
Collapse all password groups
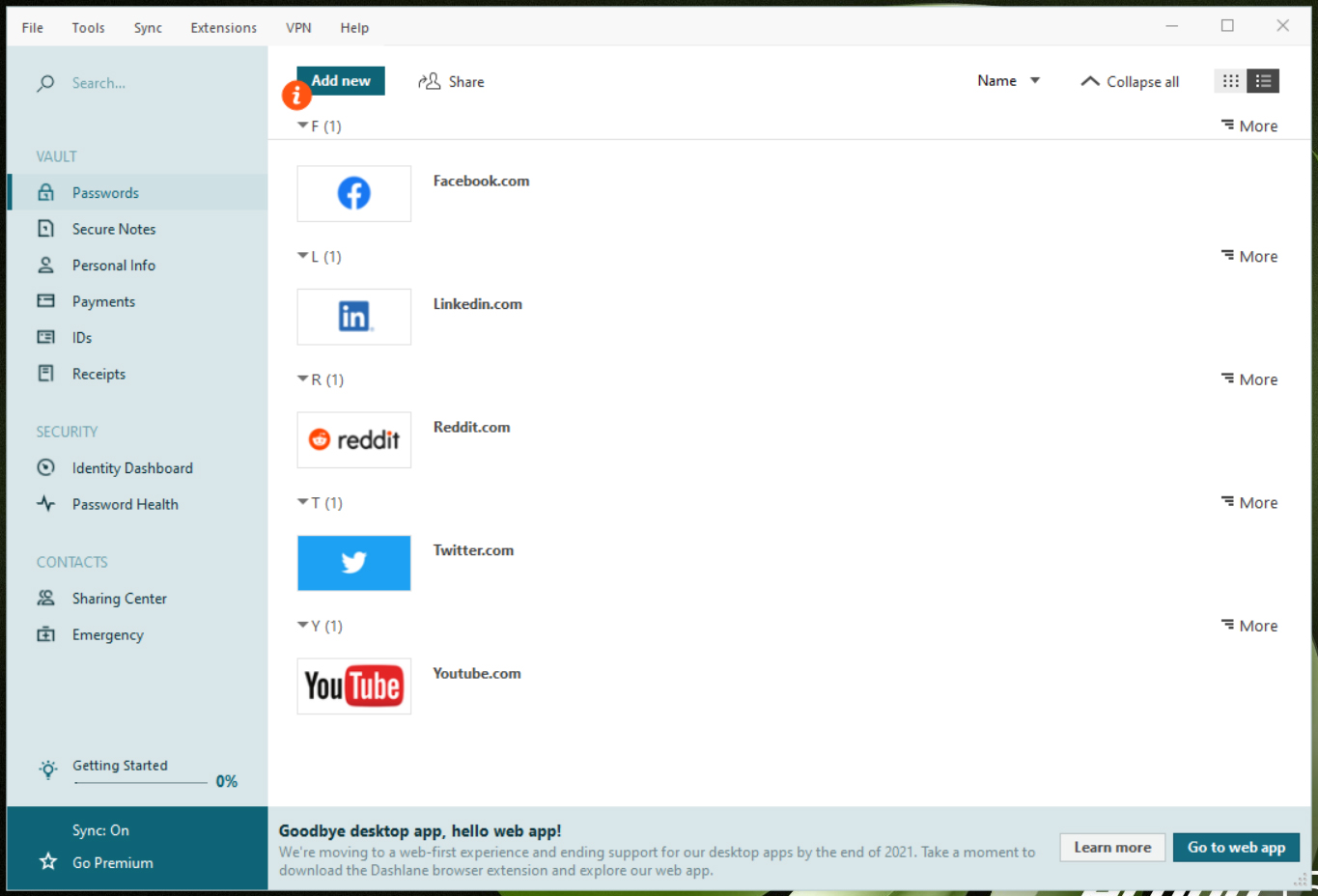pos(1130,81)
